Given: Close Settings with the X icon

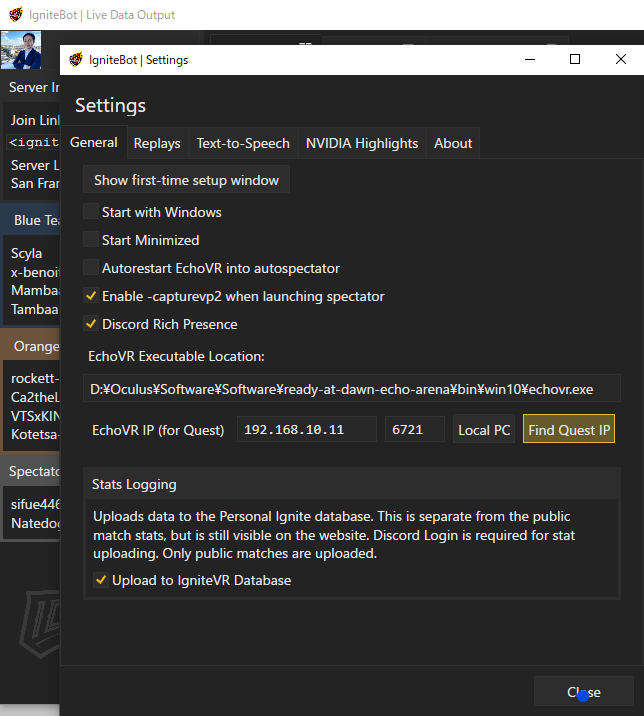Looking at the screenshot, I should tap(621, 59).
